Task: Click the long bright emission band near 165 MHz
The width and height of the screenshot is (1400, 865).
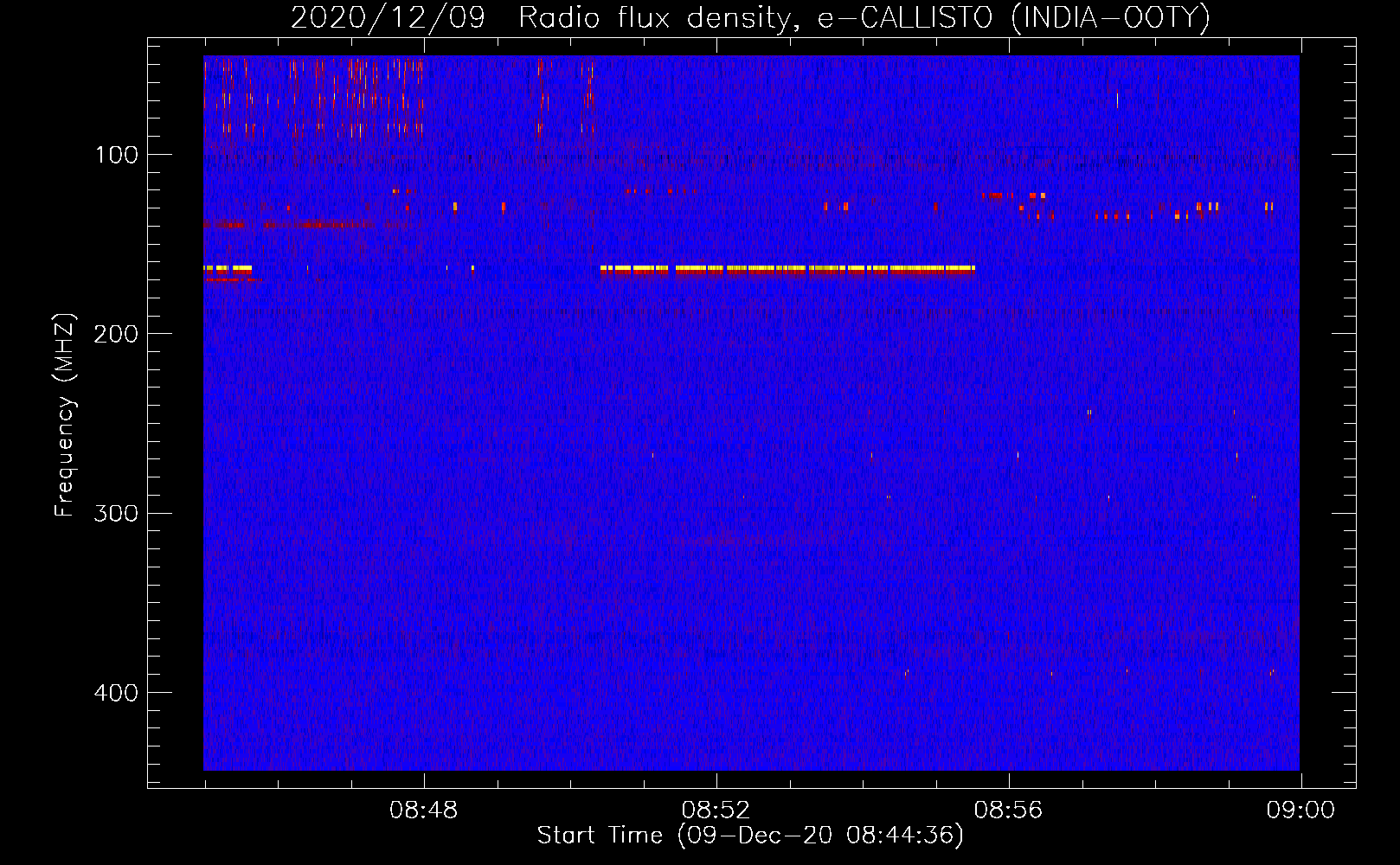Action: [x=787, y=269]
